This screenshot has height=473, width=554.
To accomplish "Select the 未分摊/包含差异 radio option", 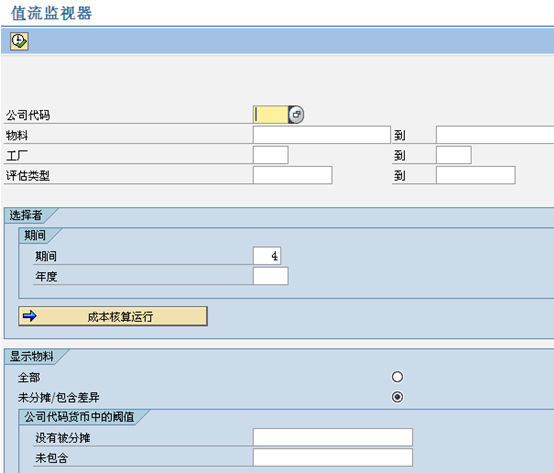I will pos(397,397).
